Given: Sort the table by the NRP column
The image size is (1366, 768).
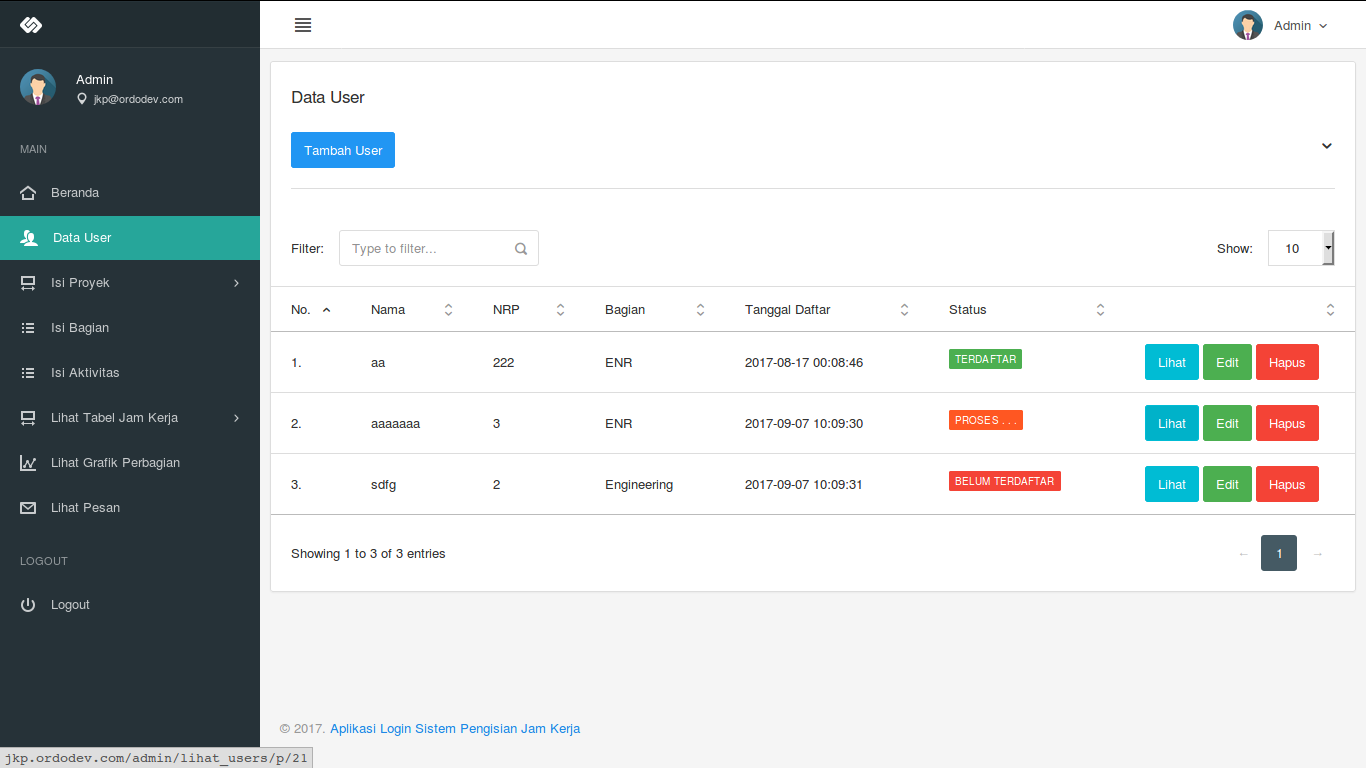Looking at the screenshot, I should [529, 310].
